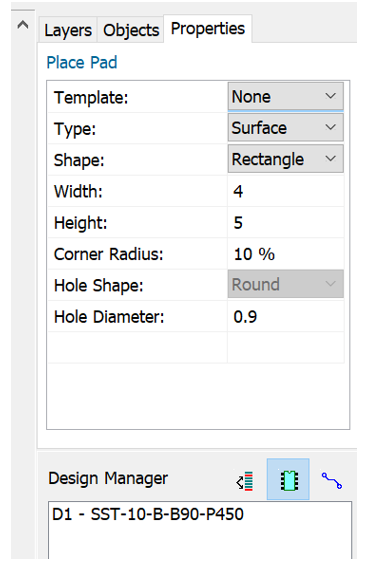The image size is (367, 573).
Task: Click the Width value field
Action: click(x=285, y=191)
